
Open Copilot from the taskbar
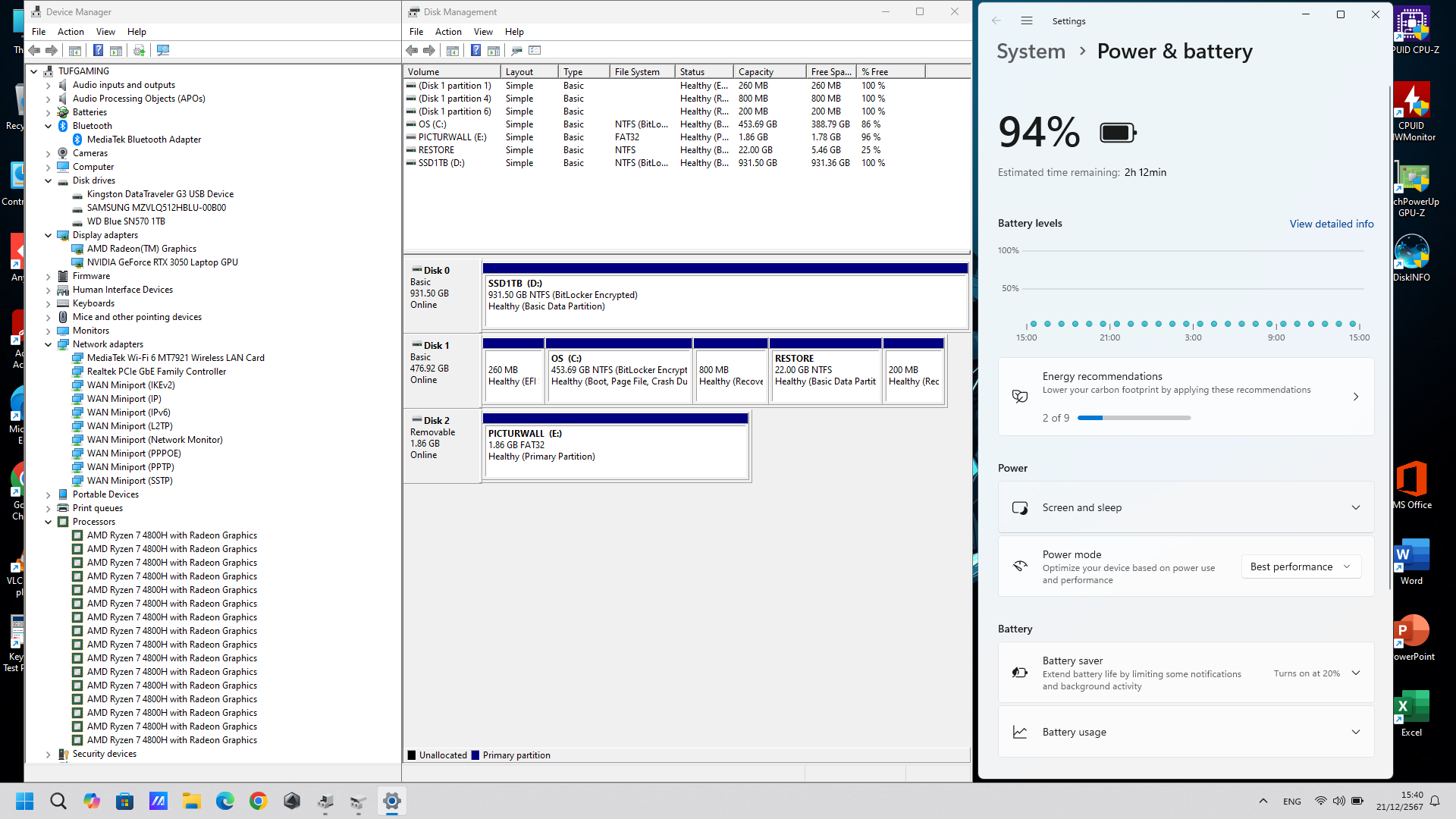point(92,801)
